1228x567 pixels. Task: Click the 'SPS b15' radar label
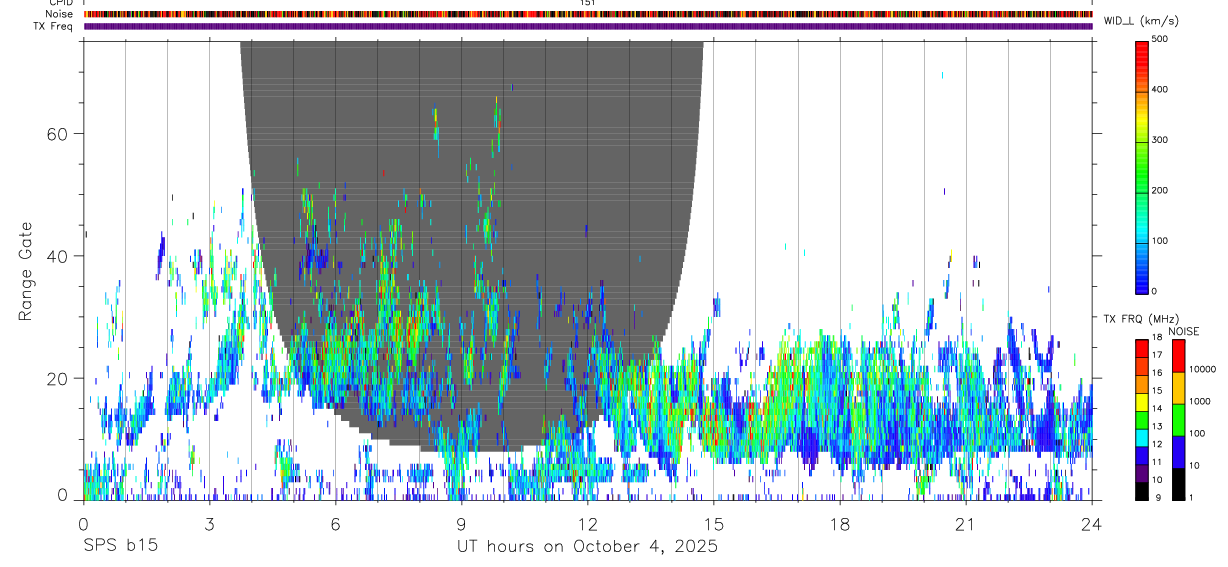(119, 546)
